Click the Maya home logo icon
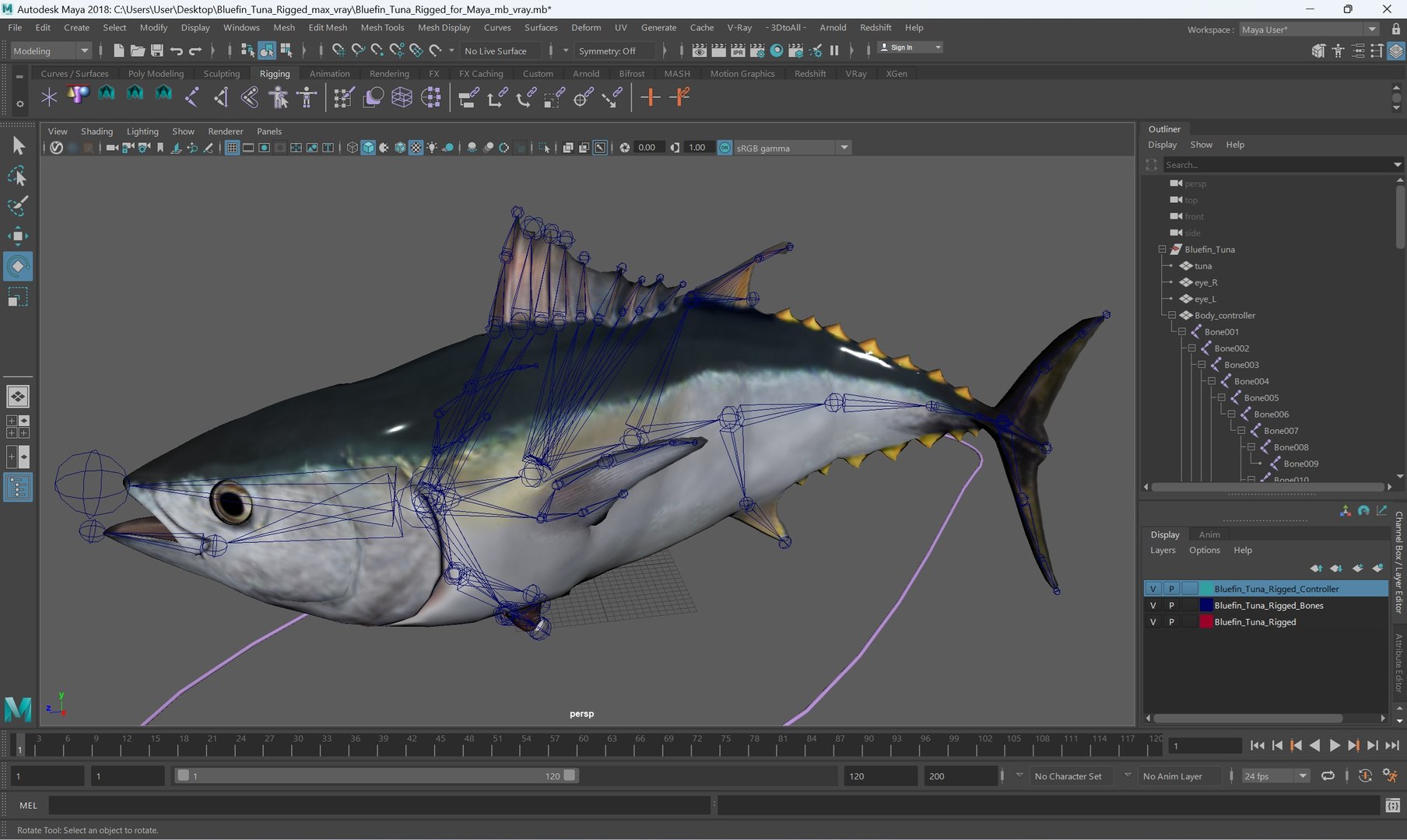This screenshot has height=840, width=1407. [18, 709]
